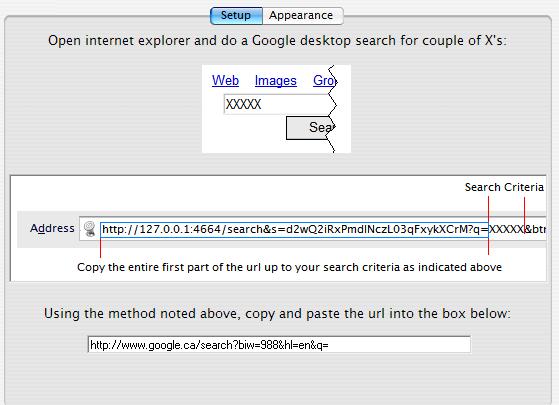Screen dimensions: 559x405
Task: Click the 'Open internet explorer' instruction heading
Action: [x=277, y=41]
